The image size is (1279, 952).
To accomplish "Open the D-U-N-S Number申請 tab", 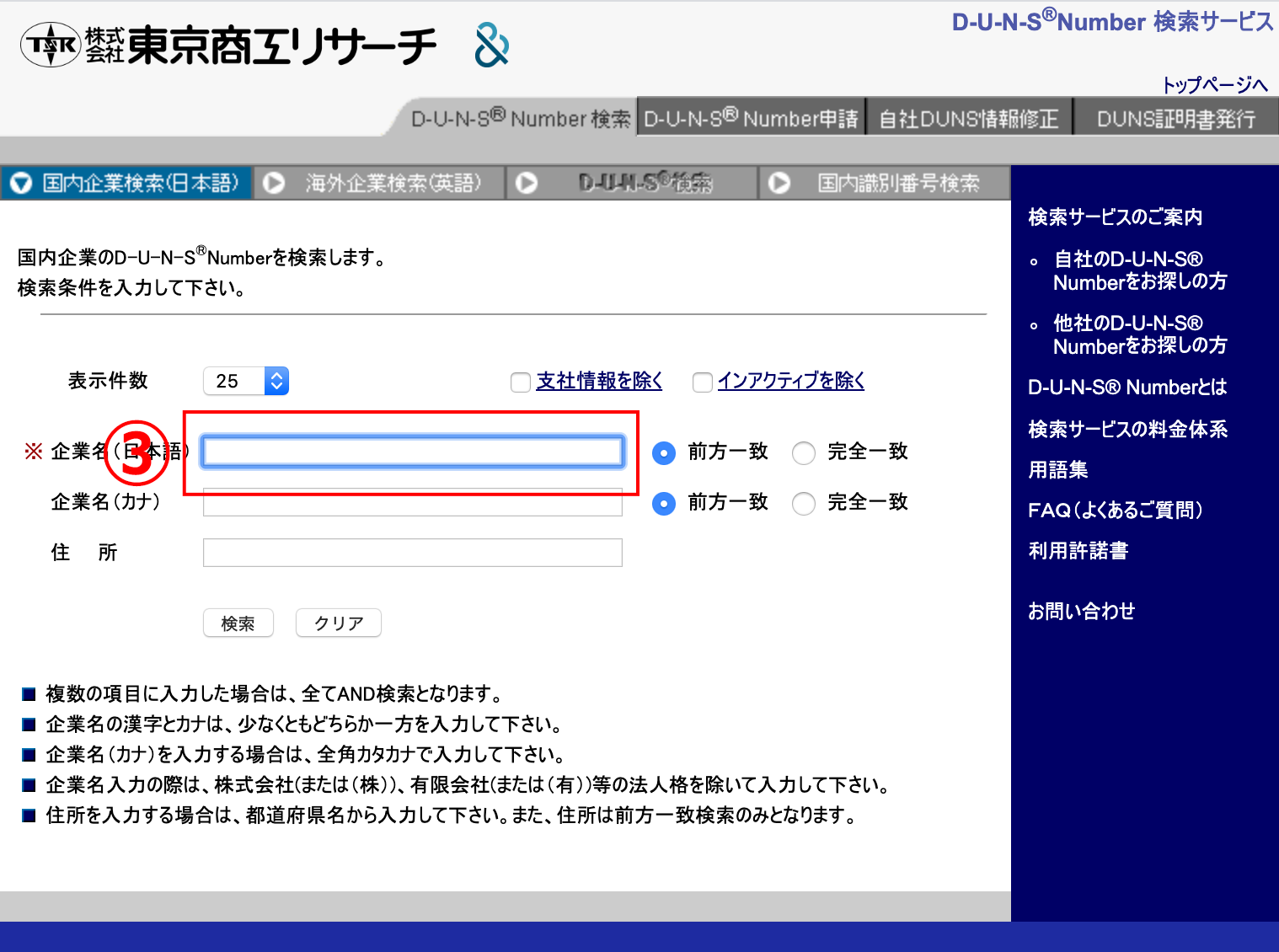I will pos(751,118).
